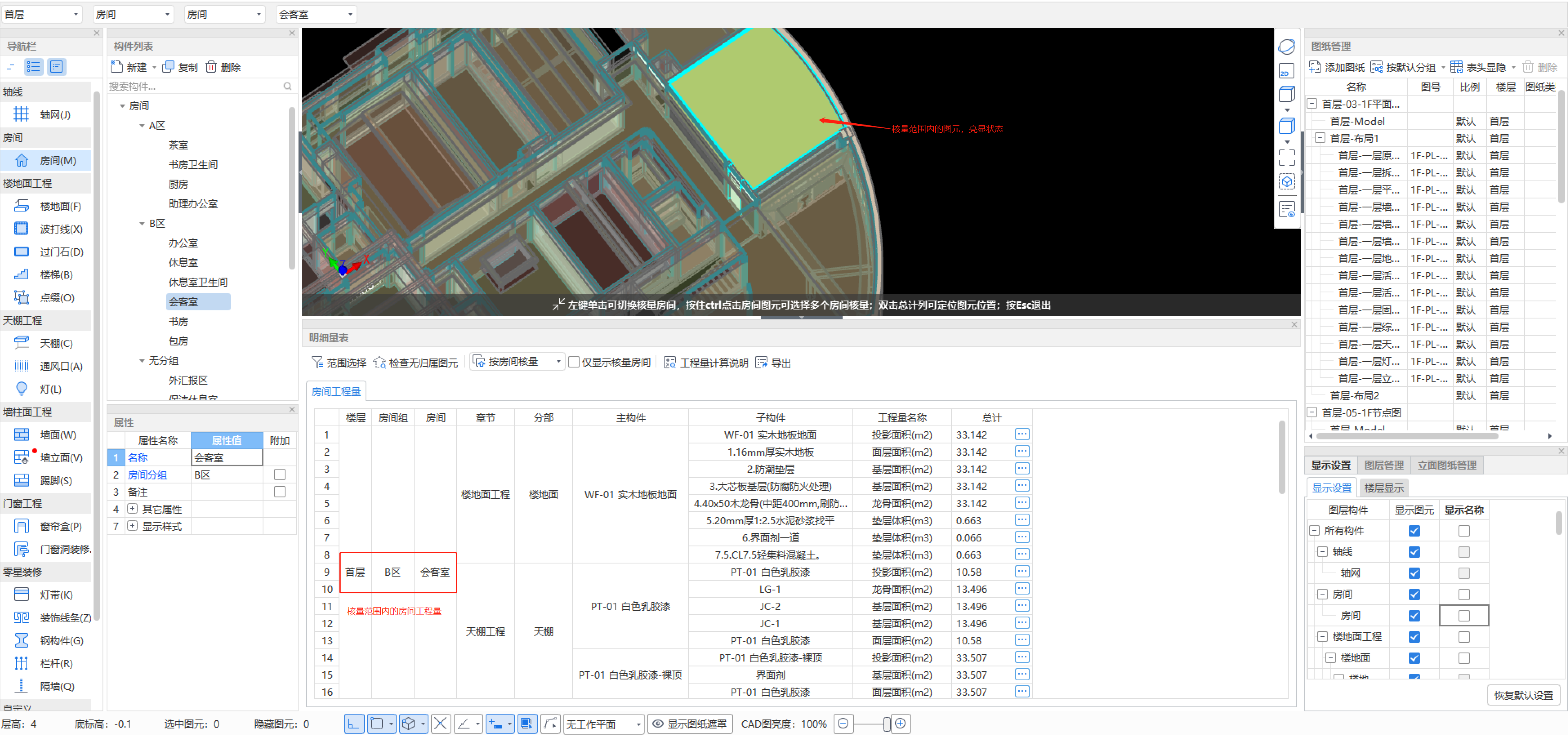Open 按房间核量 dropdown

pos(517,362)
